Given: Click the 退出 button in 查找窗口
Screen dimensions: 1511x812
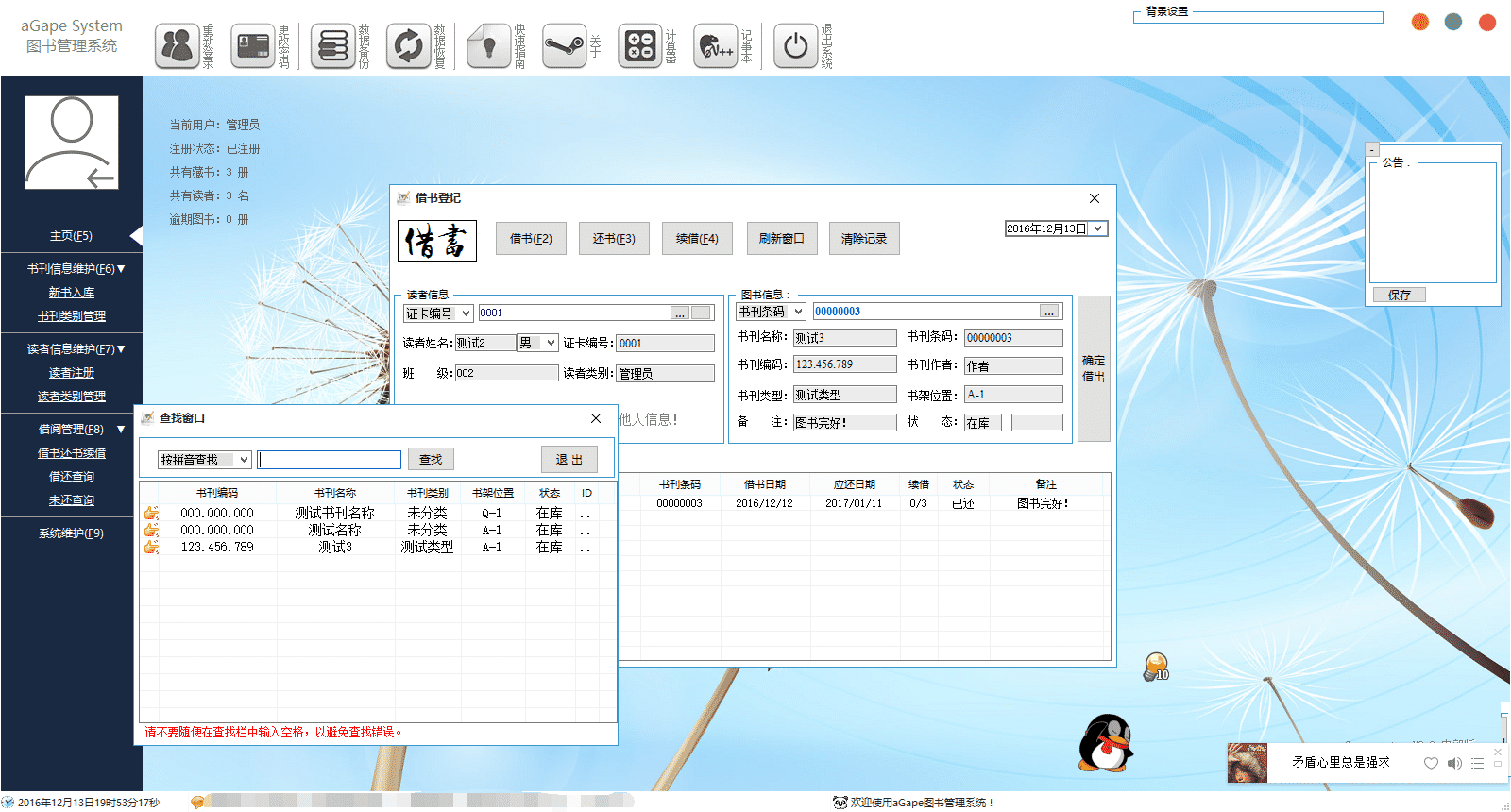Looking at the screenshot, I should tap(569, 460).
